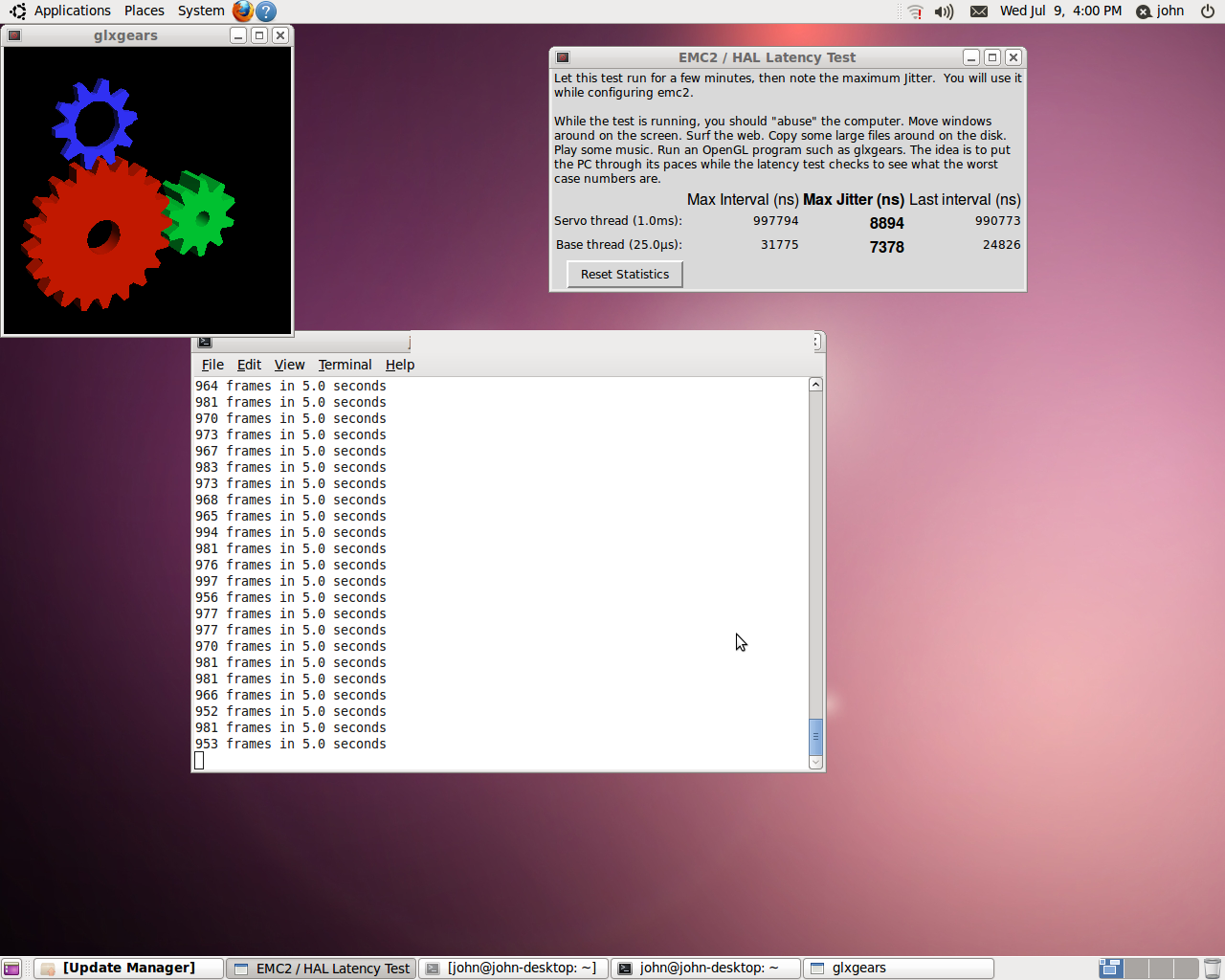The width and height of the screenshot is (1225, 980).
Task: Click the terminal scrollbar up arrow
Action: coord(815,385)
